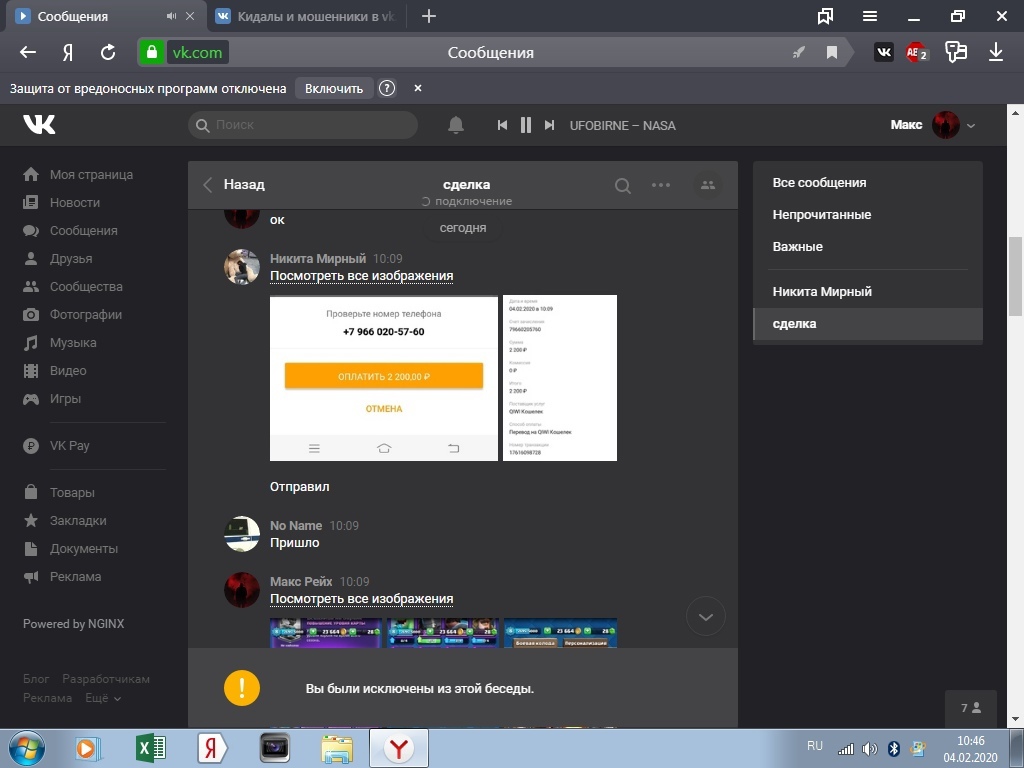Show conversation members icon
Screen dimensions: 1024x768
708,185
